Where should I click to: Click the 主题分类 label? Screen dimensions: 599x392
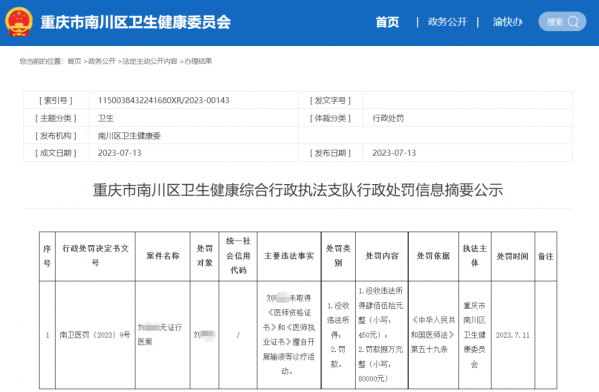[56, 118]
